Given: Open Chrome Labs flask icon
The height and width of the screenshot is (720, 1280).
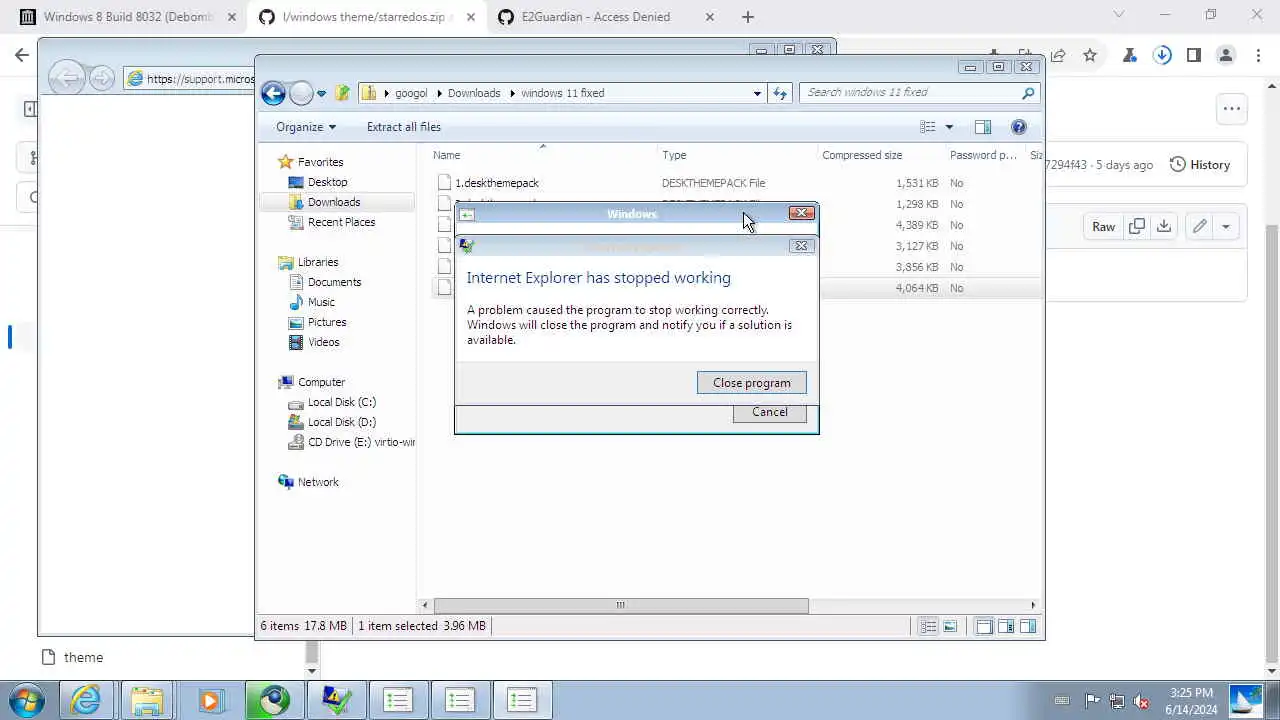Looking at the screenshot, I should (1130, 55).
